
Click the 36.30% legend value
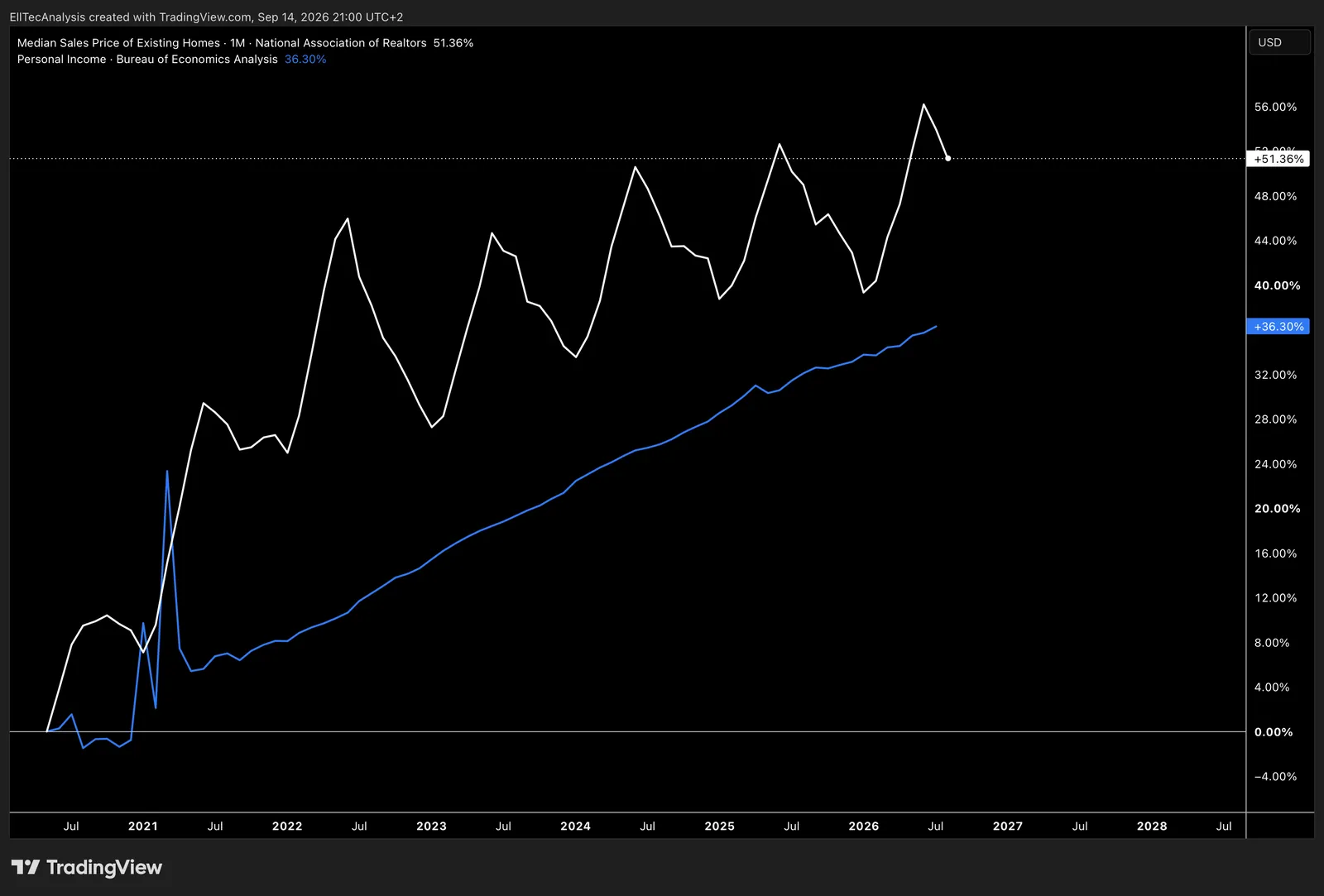coord(305,60)
